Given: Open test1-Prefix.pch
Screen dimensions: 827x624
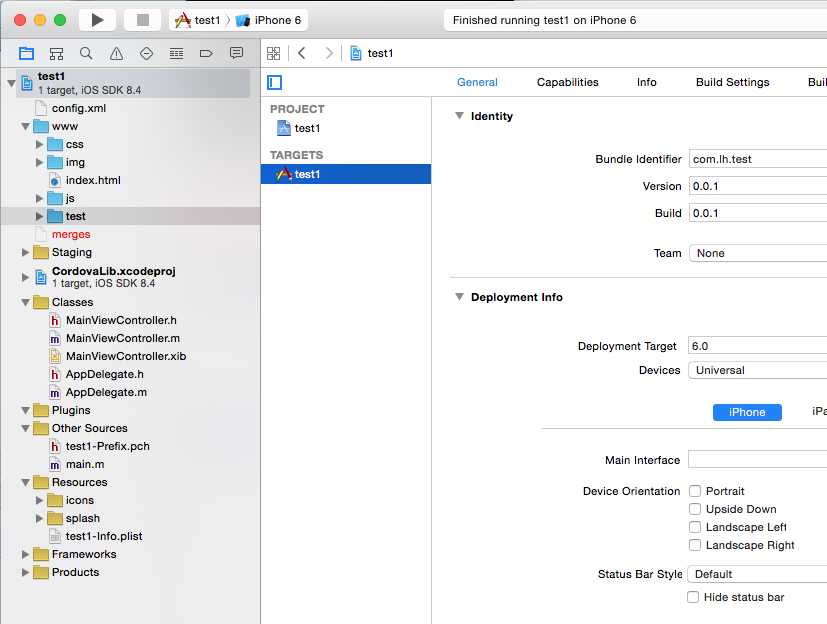Looking at the screenshot, I should pyautogui.click(x=107, y=446).
